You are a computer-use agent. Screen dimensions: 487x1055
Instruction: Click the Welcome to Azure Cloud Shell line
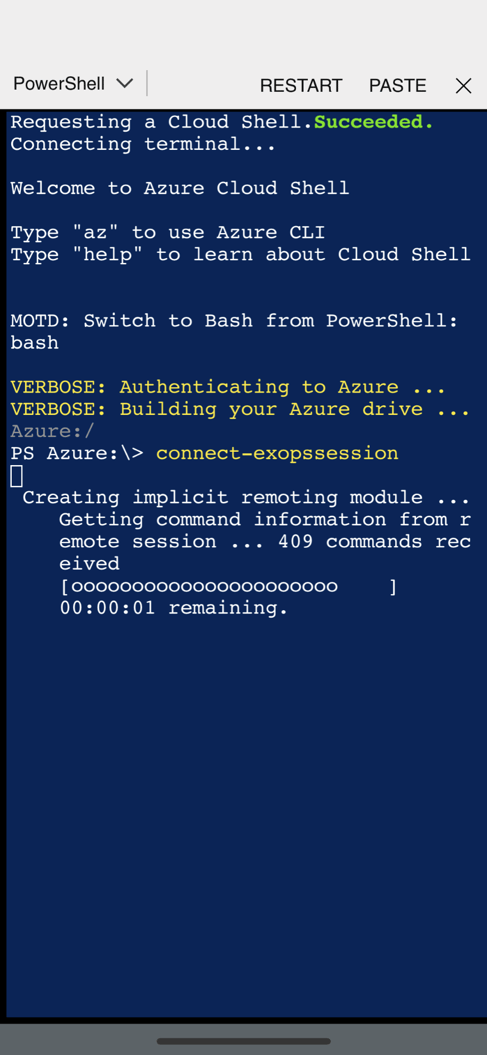coord(180,188)
